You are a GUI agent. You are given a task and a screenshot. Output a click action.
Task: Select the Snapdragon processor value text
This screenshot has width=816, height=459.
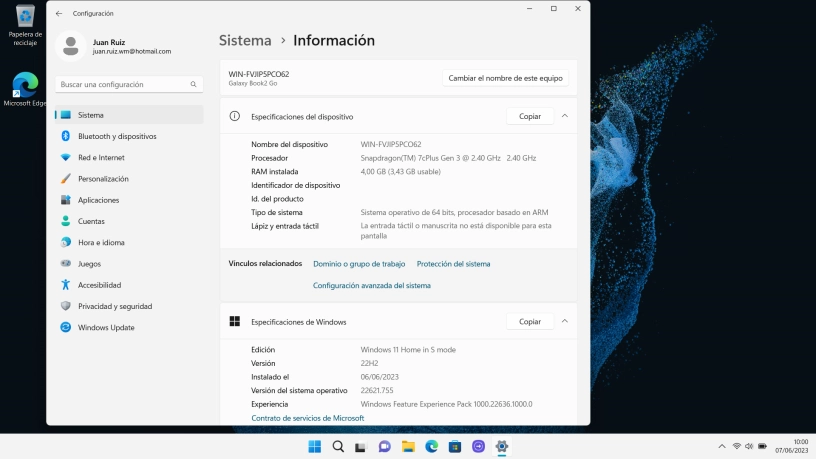pyautogui.click(x=448, y=158)
